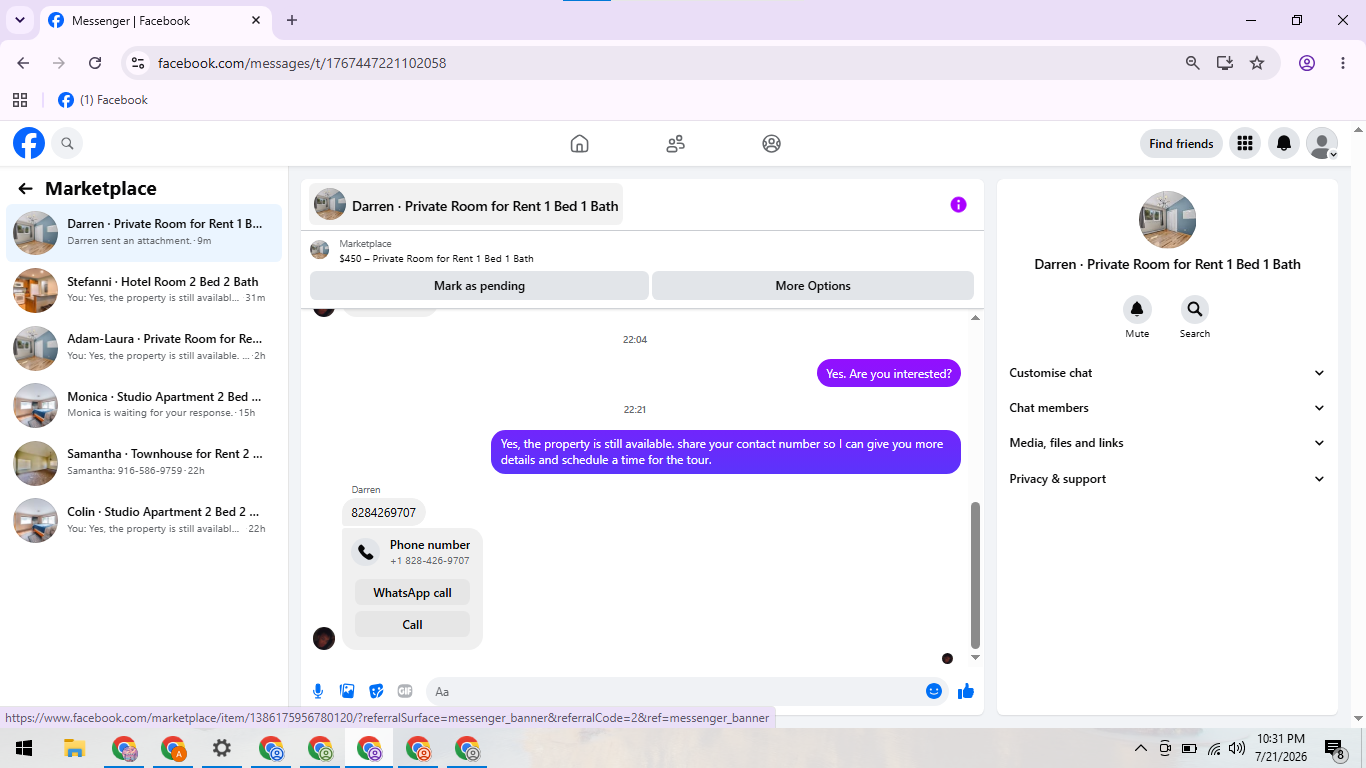This screenshot has height=768, width=1366.
Task: Choose a sticker using the sticker icon
Action: (x=376, y=691)
